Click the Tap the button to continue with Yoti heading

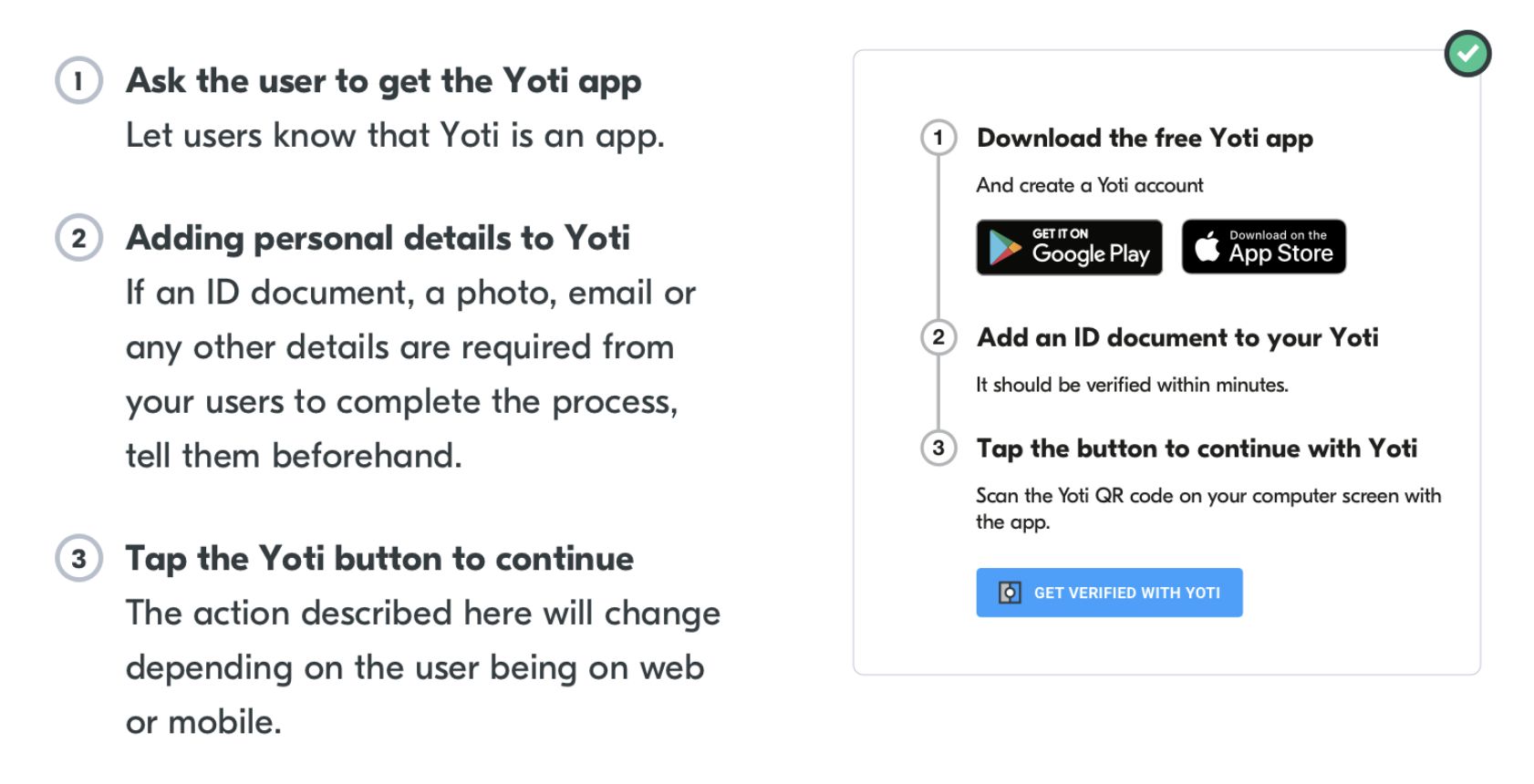(1197, 449)
